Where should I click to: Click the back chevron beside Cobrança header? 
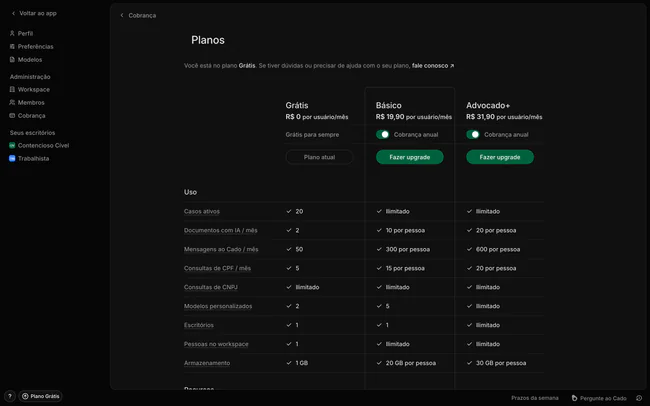122,15
